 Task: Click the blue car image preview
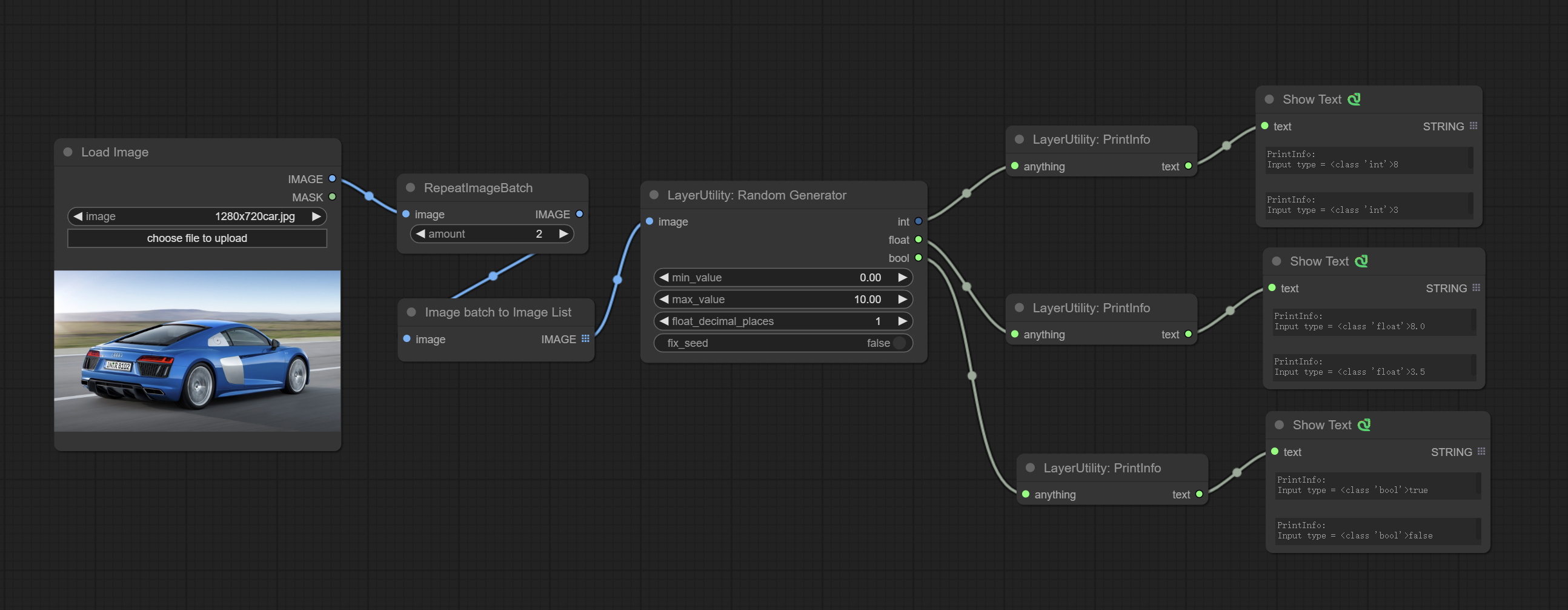[x=198, y=351]
